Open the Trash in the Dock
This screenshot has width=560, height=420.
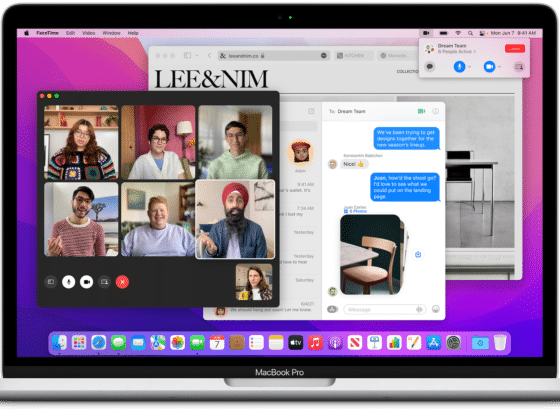pos(500,343)
